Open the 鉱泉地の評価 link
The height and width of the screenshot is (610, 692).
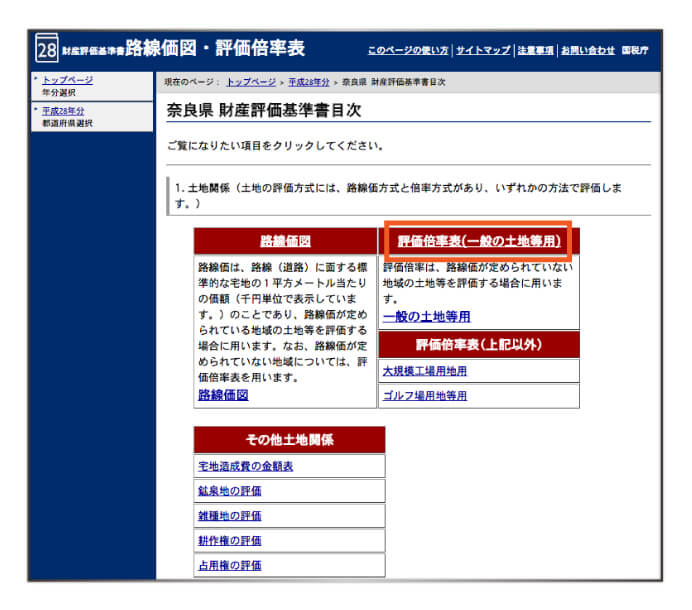click(x=229, y=491)
